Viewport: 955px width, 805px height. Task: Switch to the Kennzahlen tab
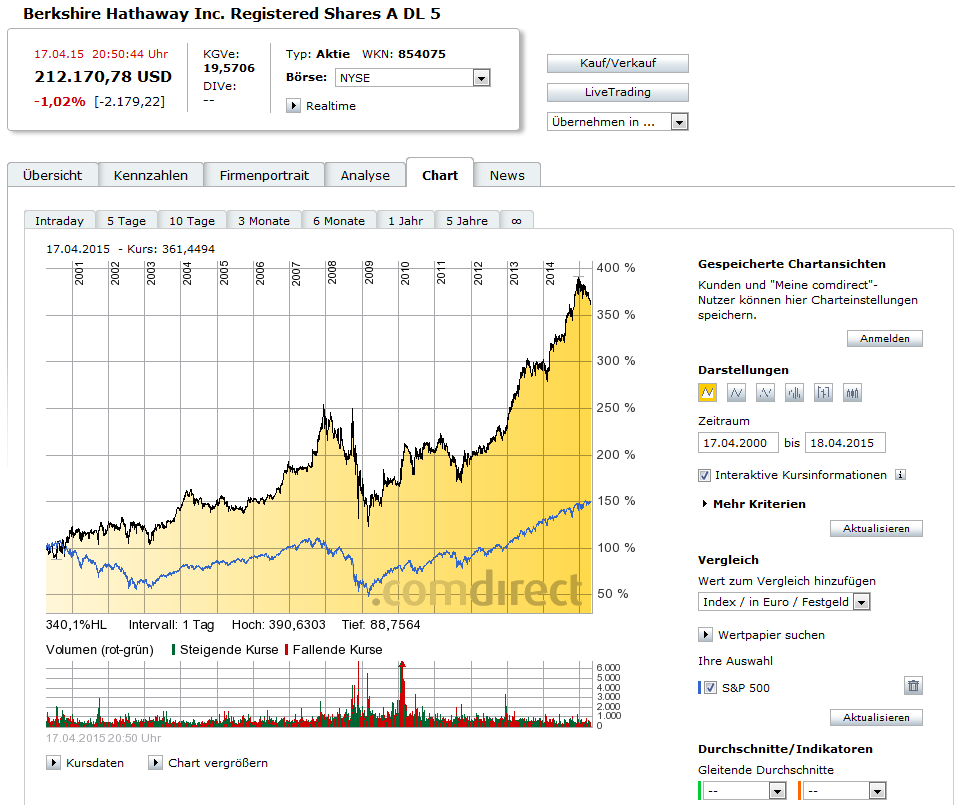tap(150, 175)
